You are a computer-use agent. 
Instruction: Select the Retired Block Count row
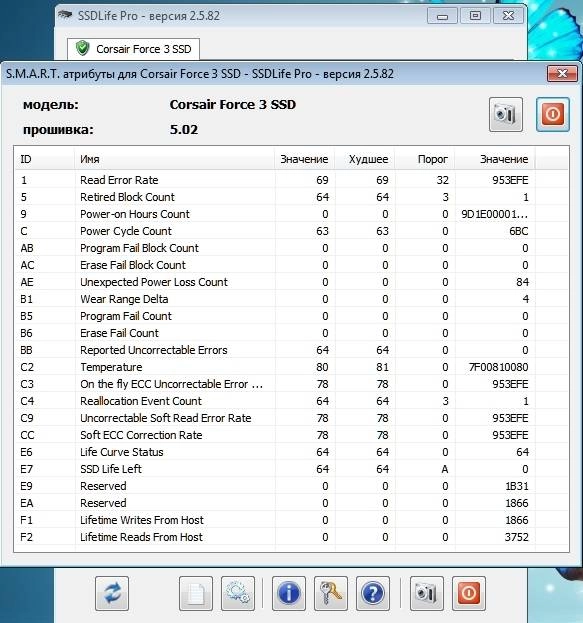(291, 197)
